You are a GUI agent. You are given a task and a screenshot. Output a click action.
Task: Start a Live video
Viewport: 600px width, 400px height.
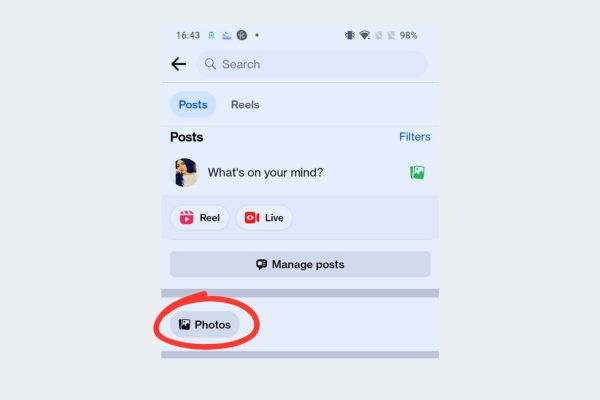tap(264, 218)
